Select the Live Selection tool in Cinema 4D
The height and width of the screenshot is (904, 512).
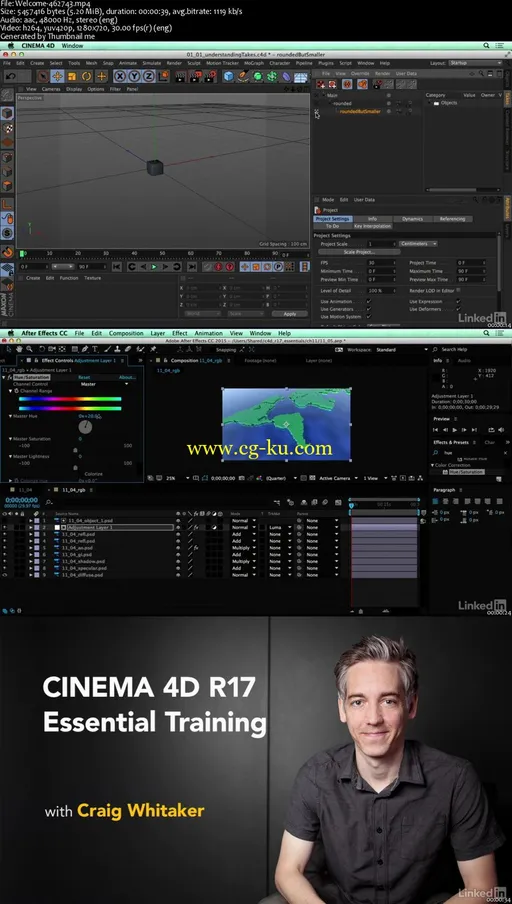(43, 76)
